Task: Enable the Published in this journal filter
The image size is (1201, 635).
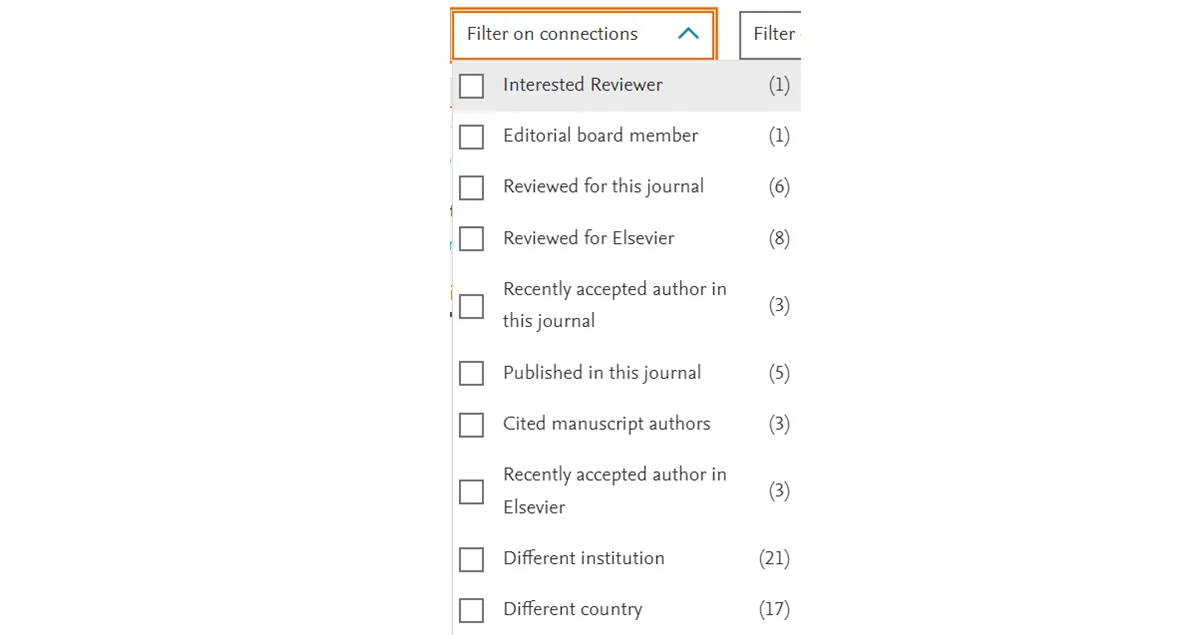Action: click(x=471, y=373)
